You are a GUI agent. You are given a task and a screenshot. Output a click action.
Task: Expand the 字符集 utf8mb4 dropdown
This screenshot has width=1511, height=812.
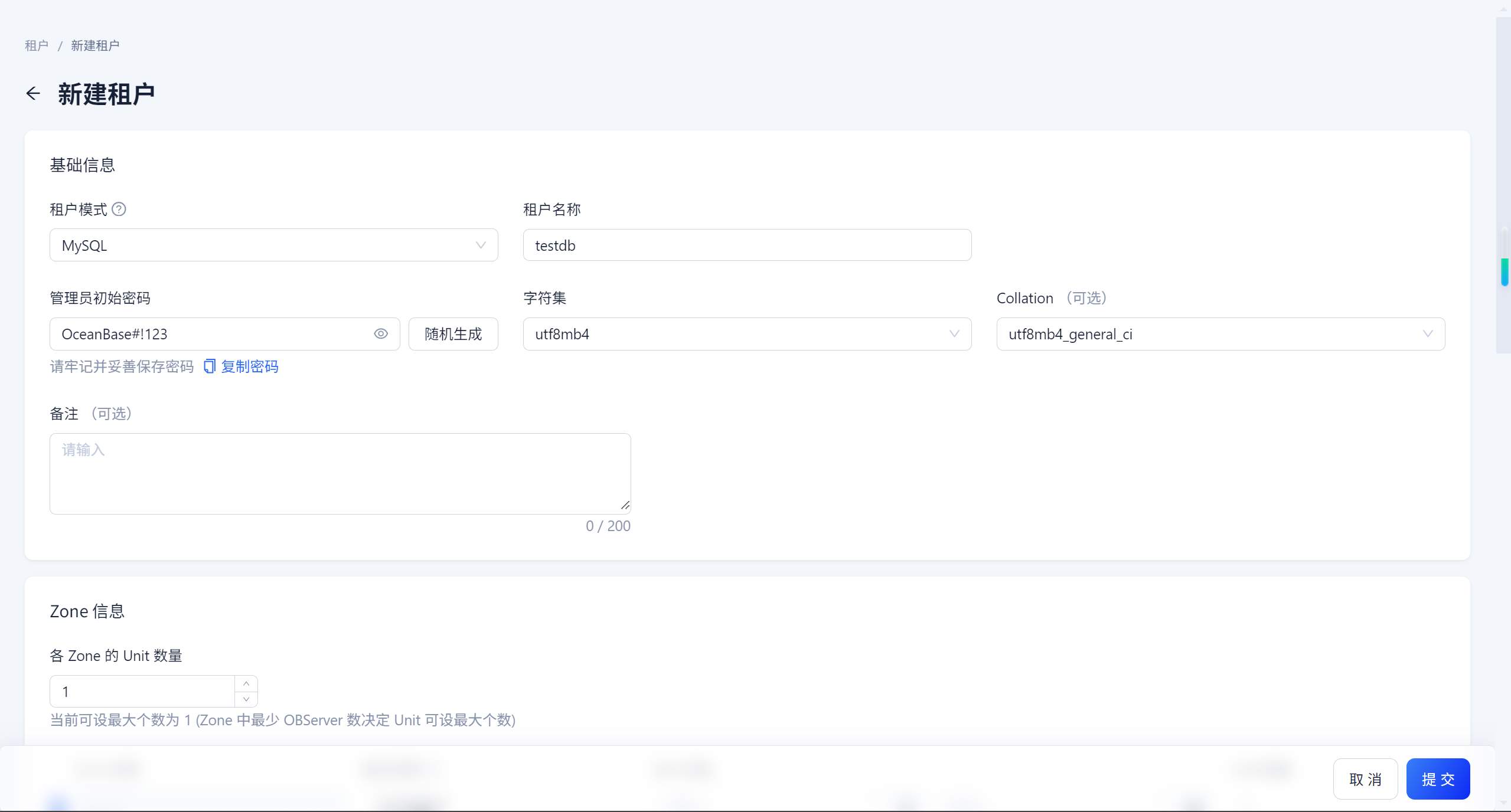point(747,334)
